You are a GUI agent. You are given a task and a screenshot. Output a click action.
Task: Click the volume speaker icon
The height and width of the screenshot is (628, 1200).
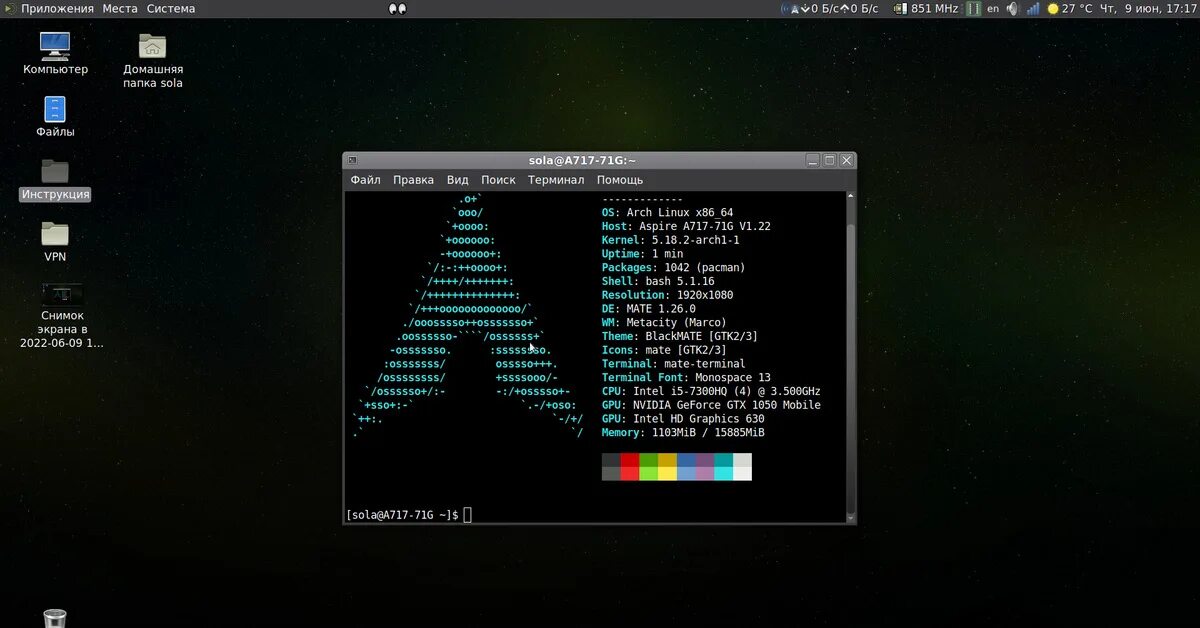pyautogui.click(x=1012, y=8)
